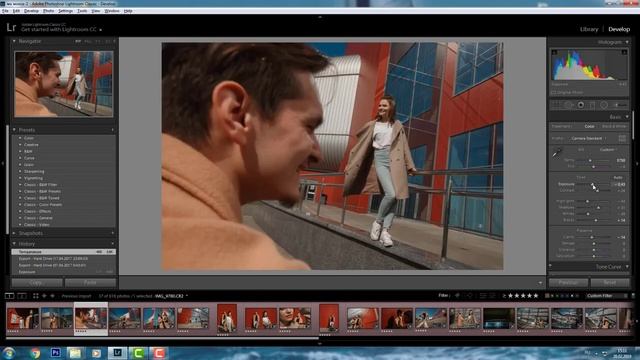Switch to the Develop module
This screenshot has height=360, width=640.
point(619,29)
